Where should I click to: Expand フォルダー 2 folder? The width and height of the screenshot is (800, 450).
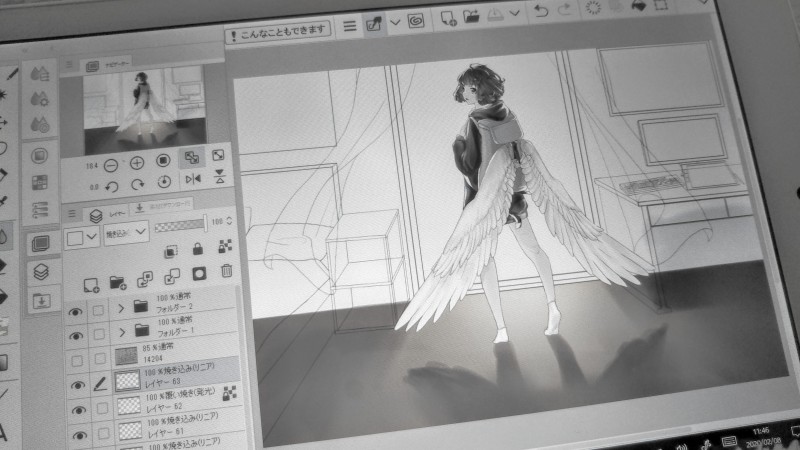coord(121,308)
